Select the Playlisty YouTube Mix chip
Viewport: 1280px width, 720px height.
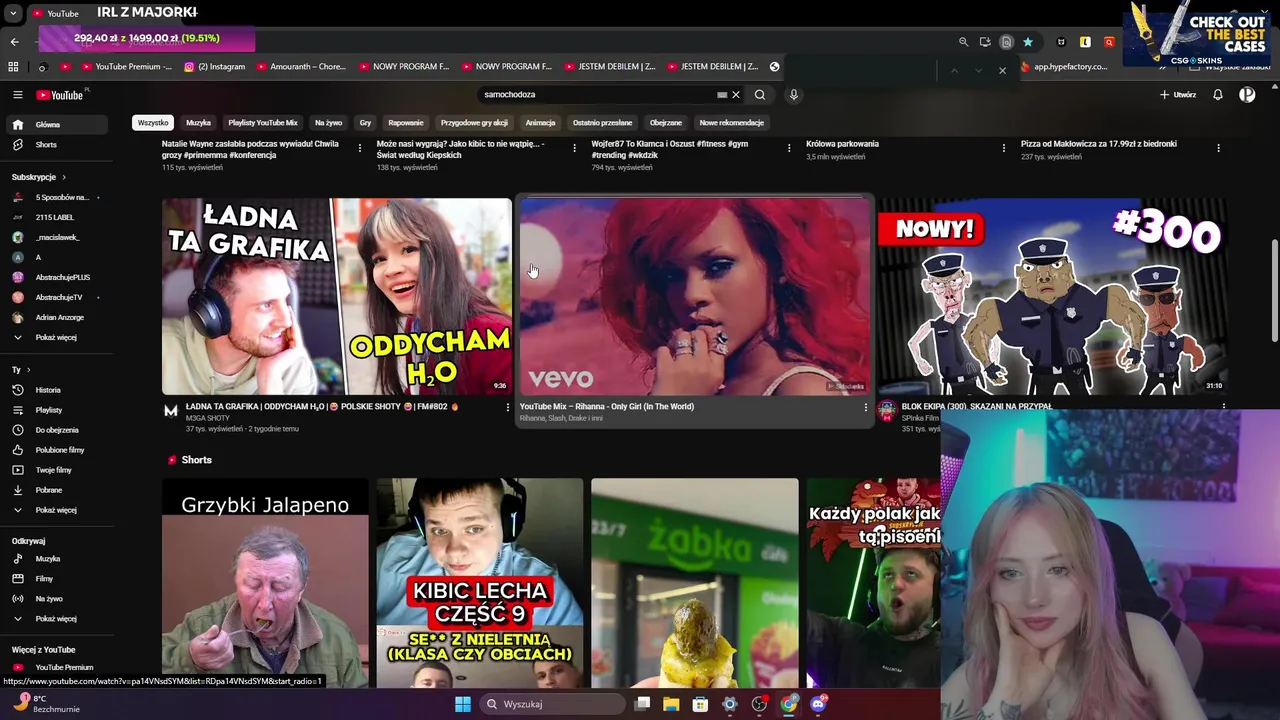pos(263,123)
